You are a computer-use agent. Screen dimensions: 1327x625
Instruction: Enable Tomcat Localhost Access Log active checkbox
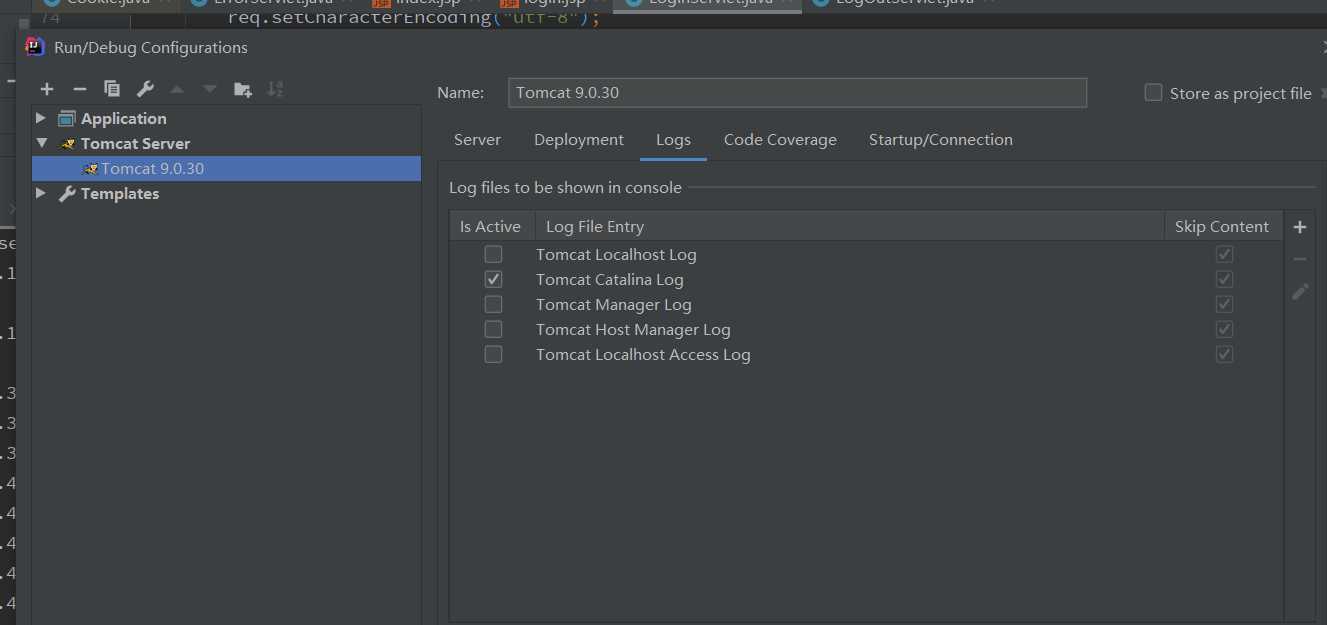[x=493, y=354]
